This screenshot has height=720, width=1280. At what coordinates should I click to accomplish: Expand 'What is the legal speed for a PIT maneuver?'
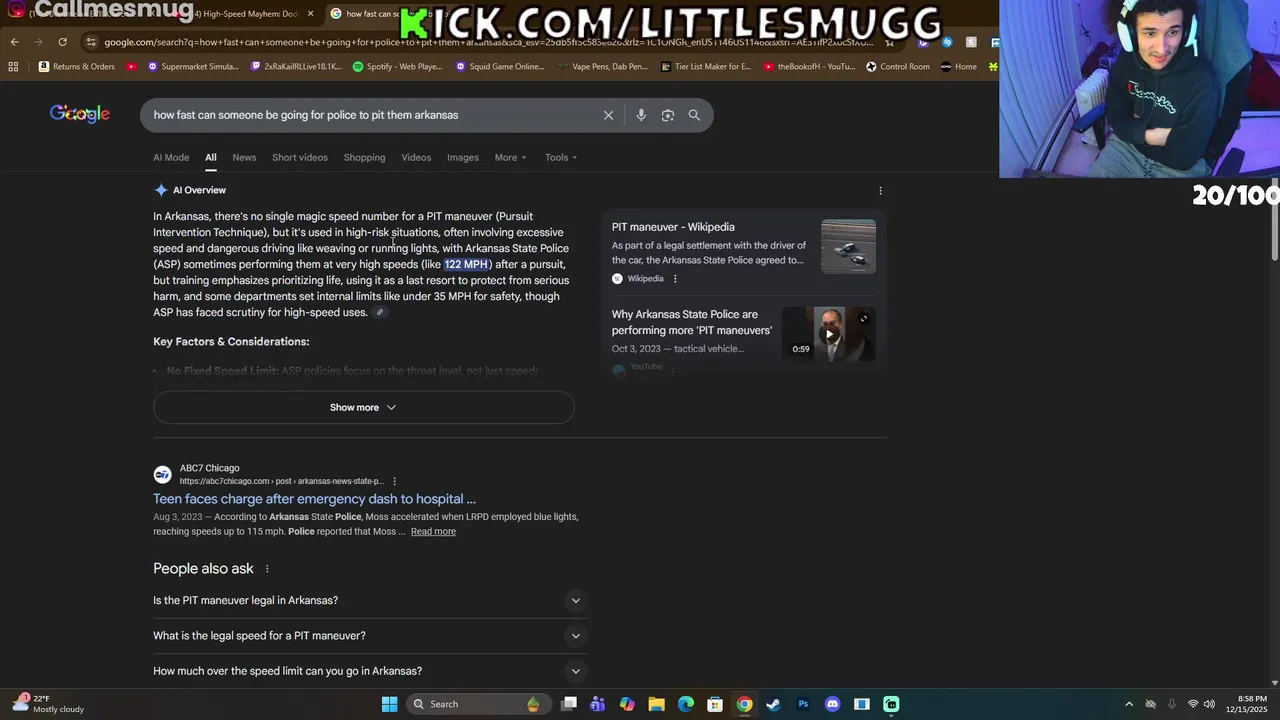tap(368, 636)
